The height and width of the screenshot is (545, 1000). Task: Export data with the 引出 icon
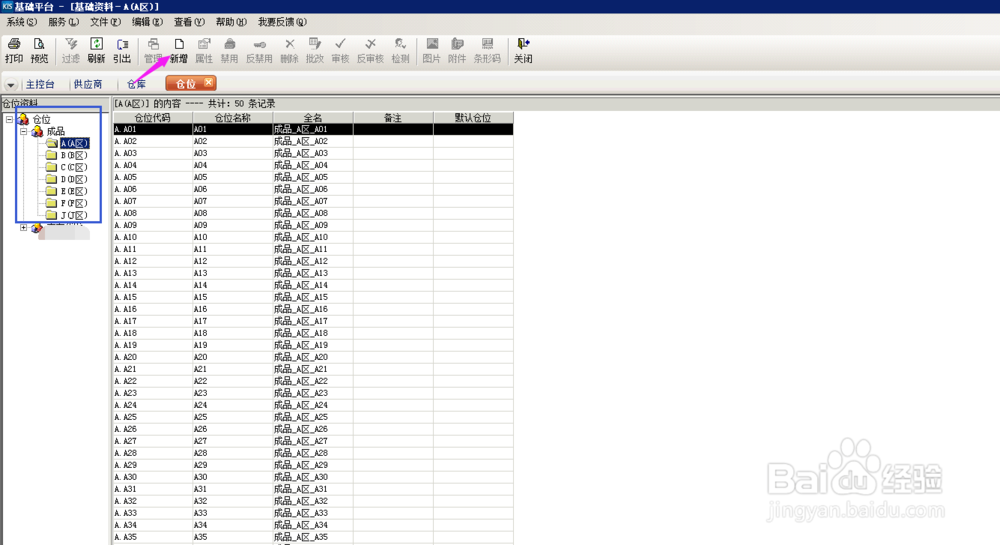click(x=122, y=50)
